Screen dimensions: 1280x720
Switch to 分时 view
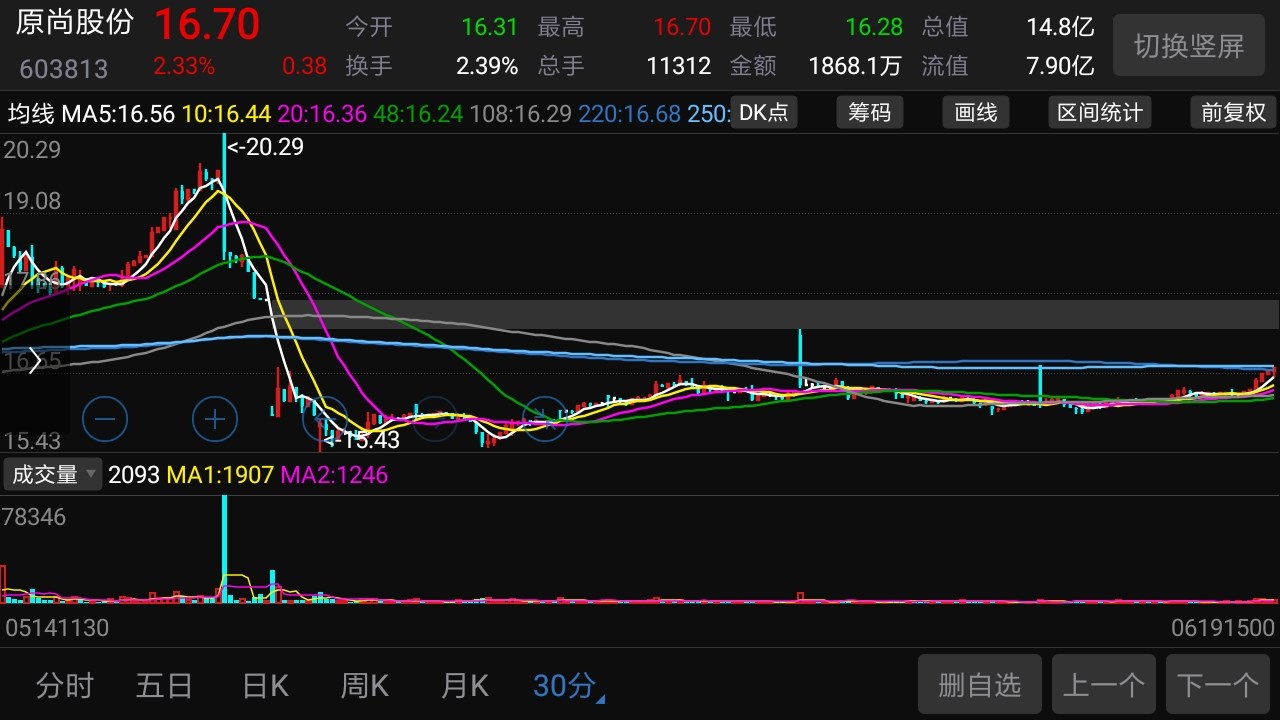[x=65, y=686]
